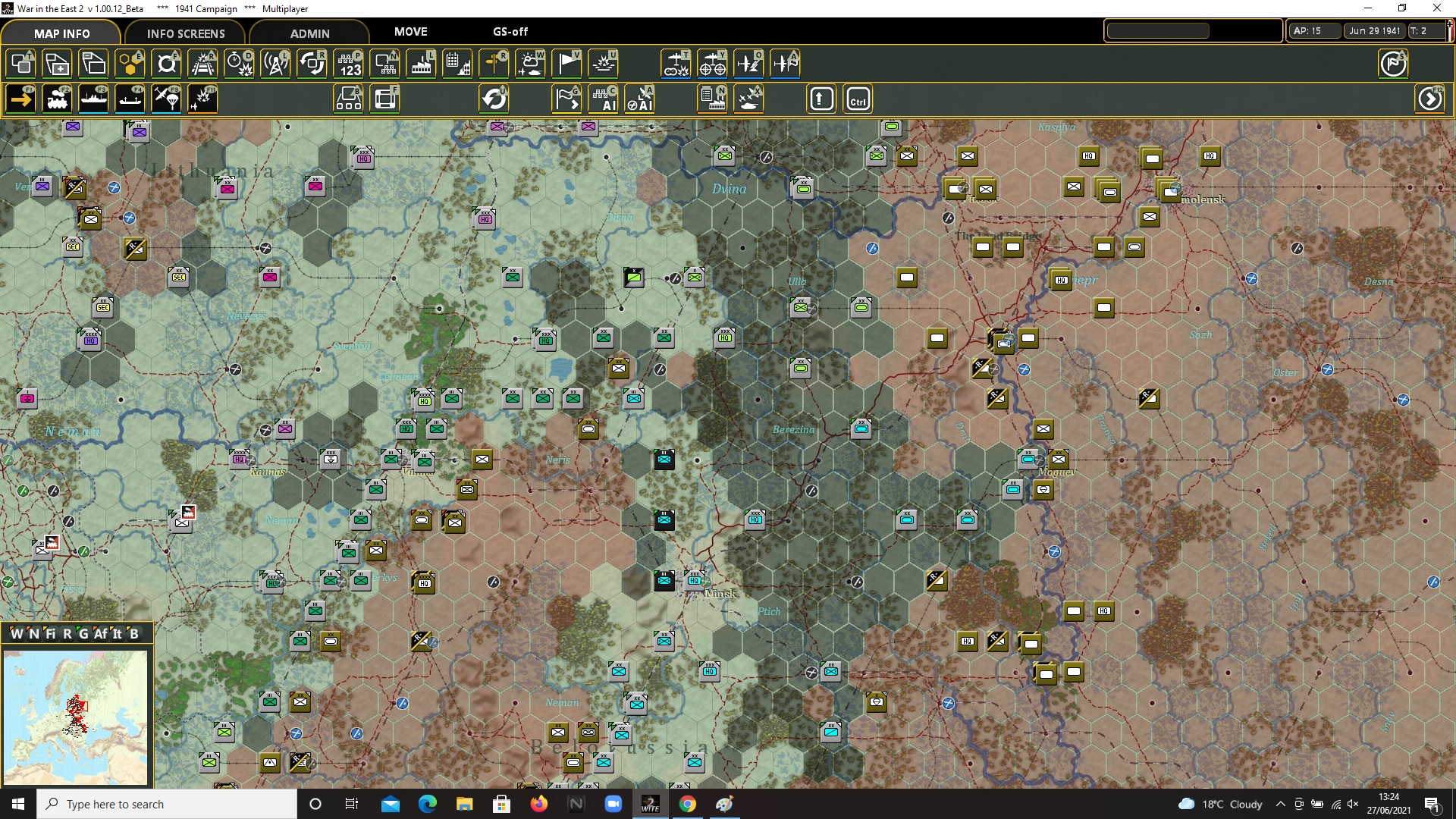
Task: Click the factory production locations icon
Action: pyautogui.click(x=421, y=64)
